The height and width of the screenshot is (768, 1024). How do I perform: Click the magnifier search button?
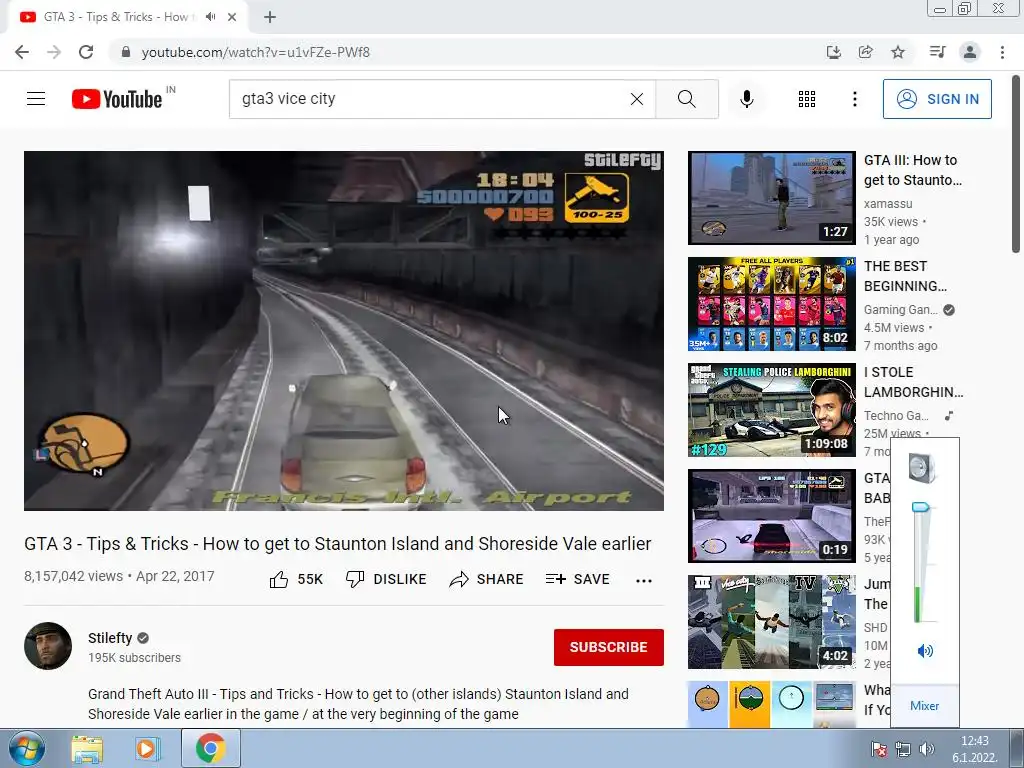pos(686,99)
